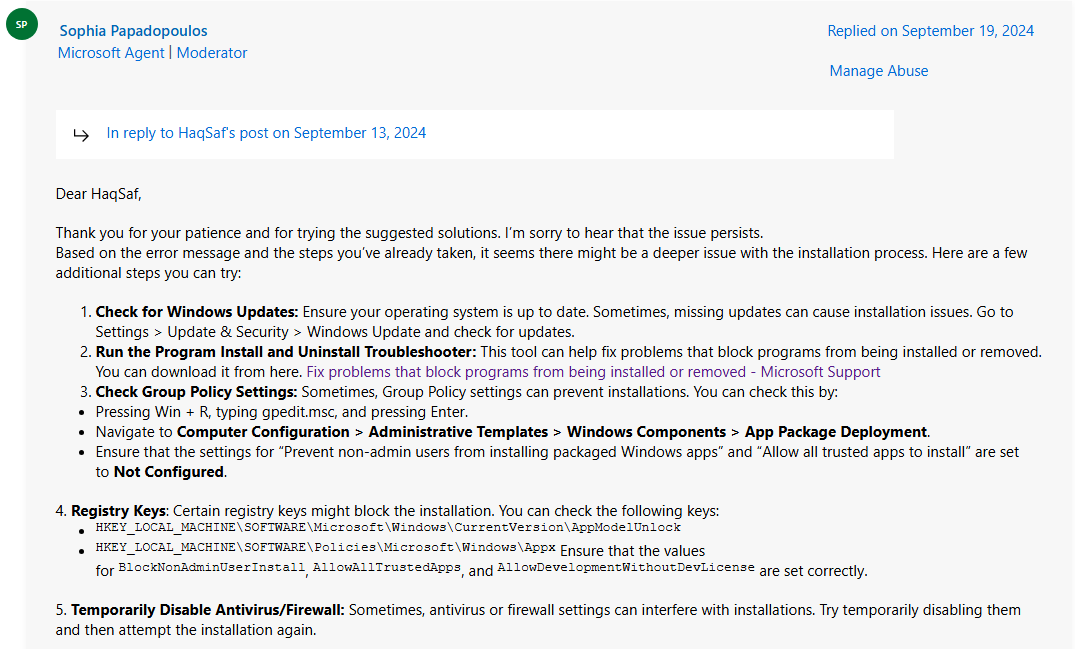Click Temporarily Disable Antivirus/Firewall heading
Image resolution: width=1075 pixels, height=649 pixels.
click(208, 610)
